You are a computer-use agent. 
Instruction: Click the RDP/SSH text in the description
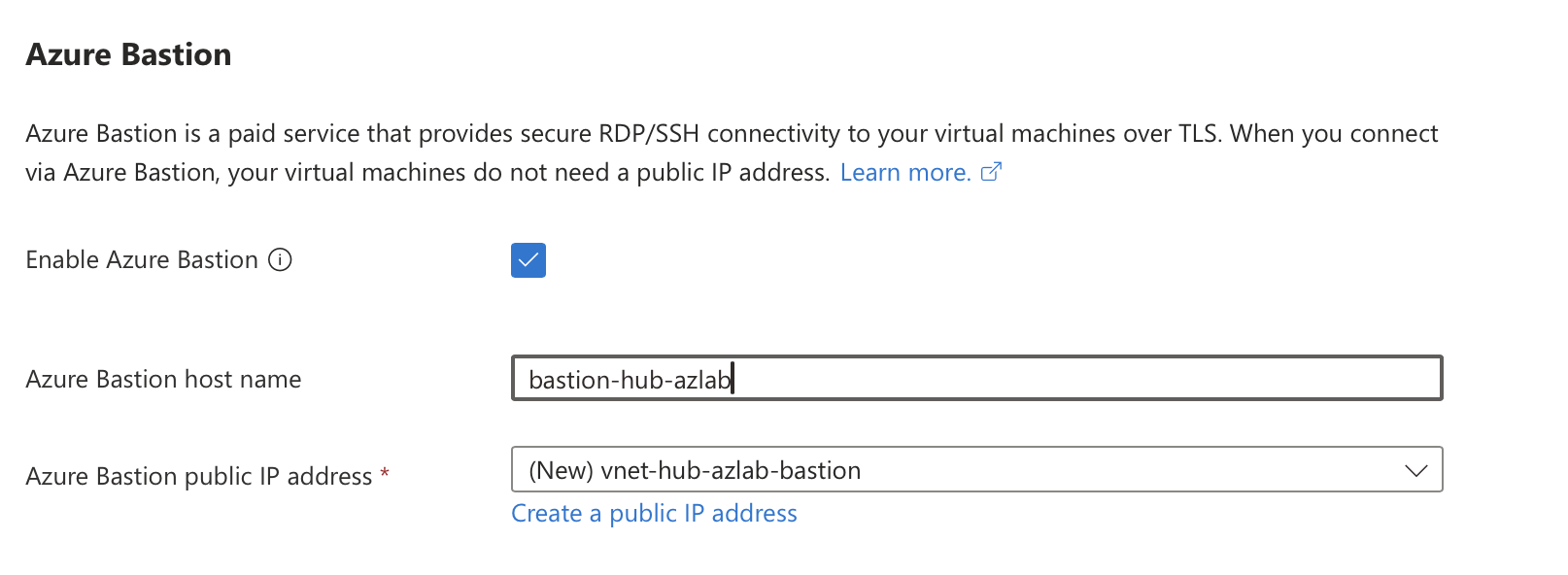pyautogui.click(x=649, y=133)
